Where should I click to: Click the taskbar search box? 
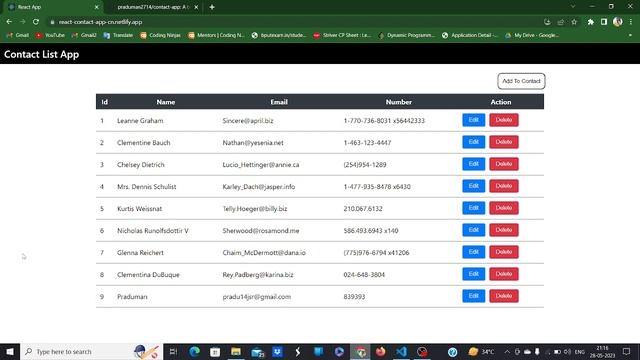[x=91, y=351]
